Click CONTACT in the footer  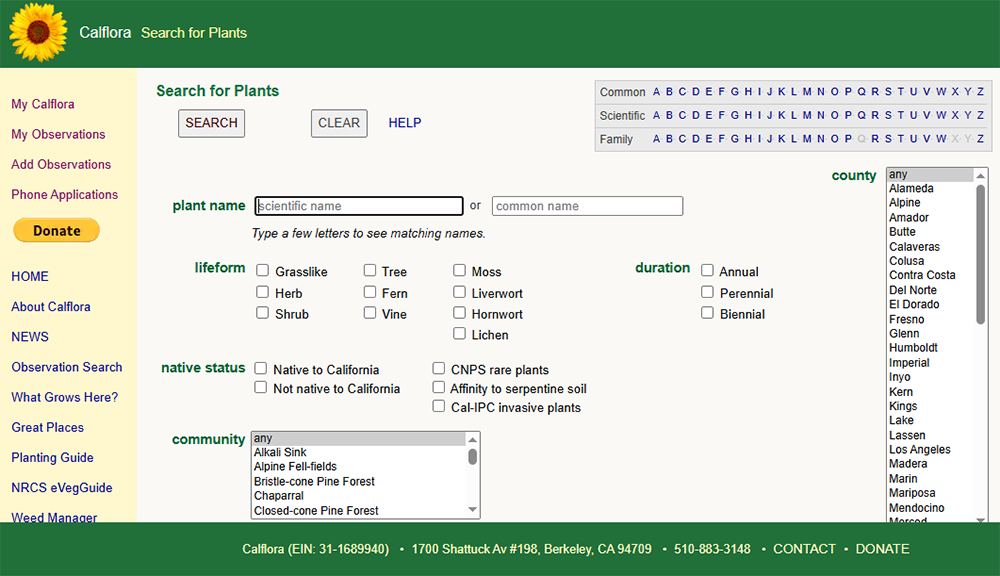(x=805, y=549)
